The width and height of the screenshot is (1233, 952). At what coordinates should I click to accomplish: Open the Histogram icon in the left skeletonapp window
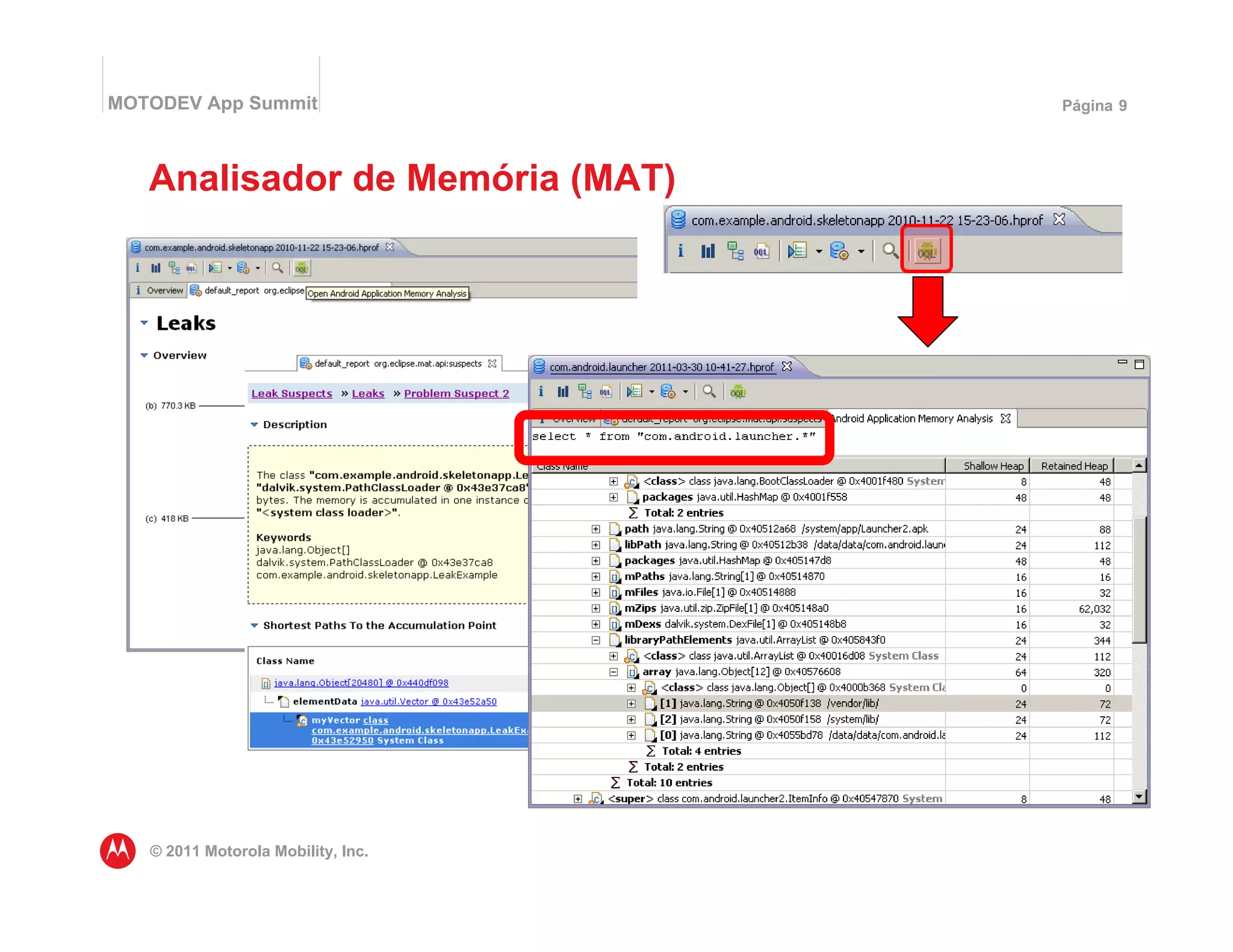click(x=155, y=268)
